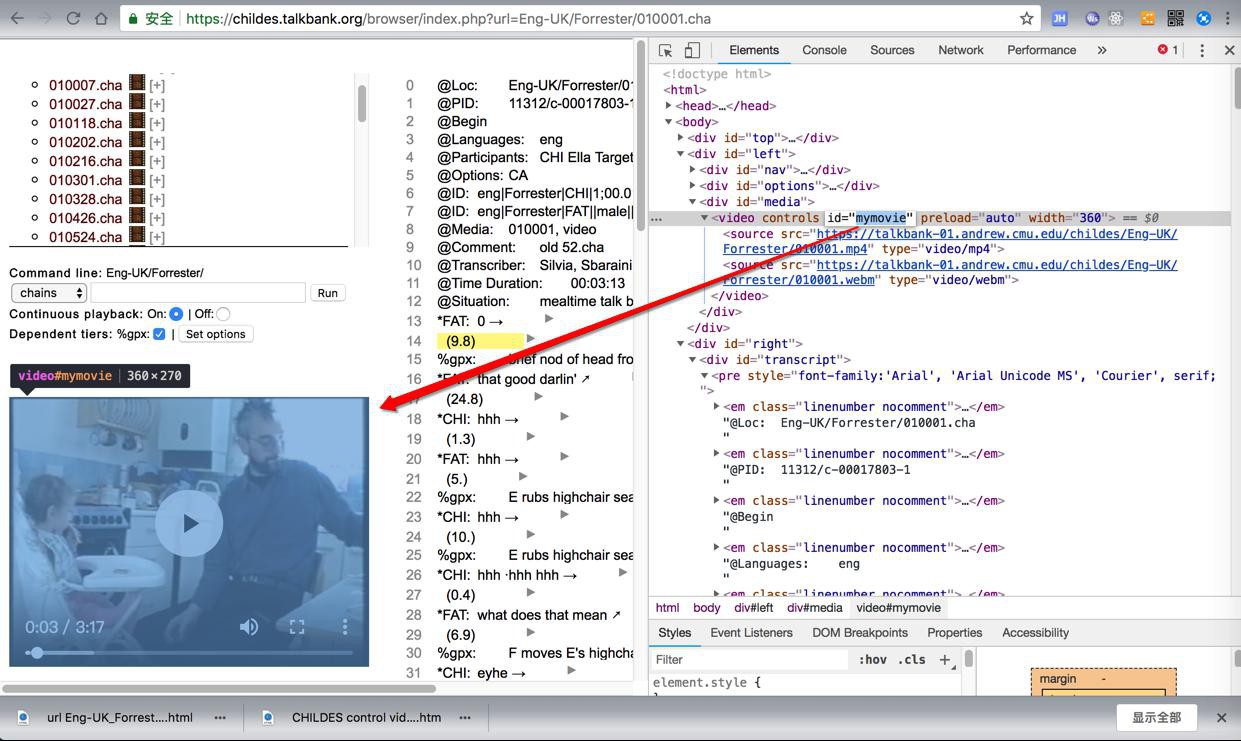Set Continuous playback to Off
Viewport: 1241px width, 741px height.
coord(223,314)
